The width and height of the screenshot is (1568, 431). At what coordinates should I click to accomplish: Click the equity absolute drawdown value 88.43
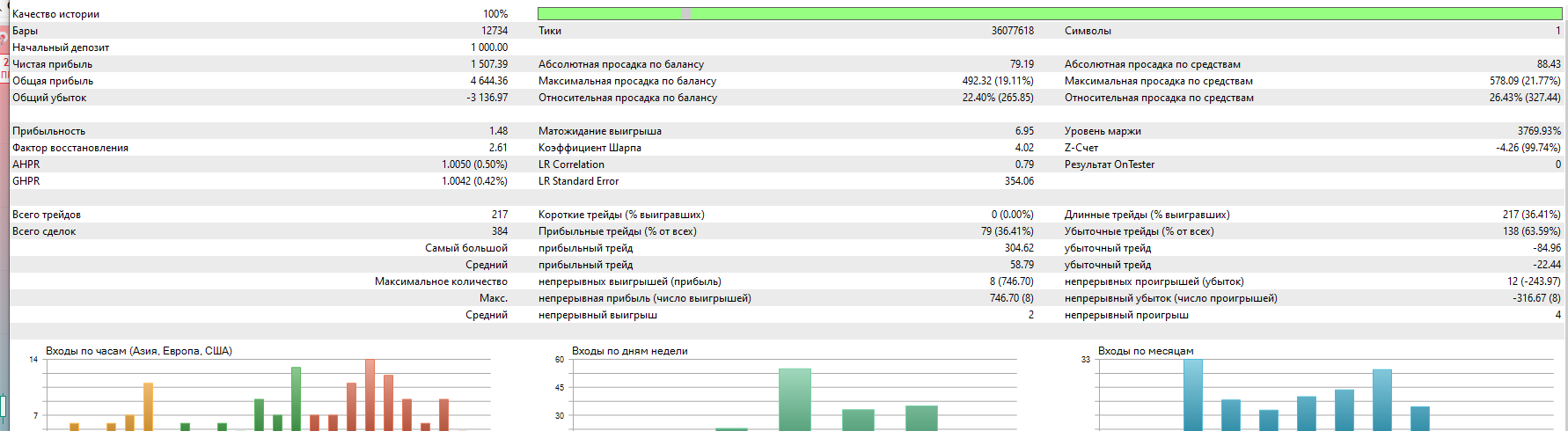pos(1549,64)
